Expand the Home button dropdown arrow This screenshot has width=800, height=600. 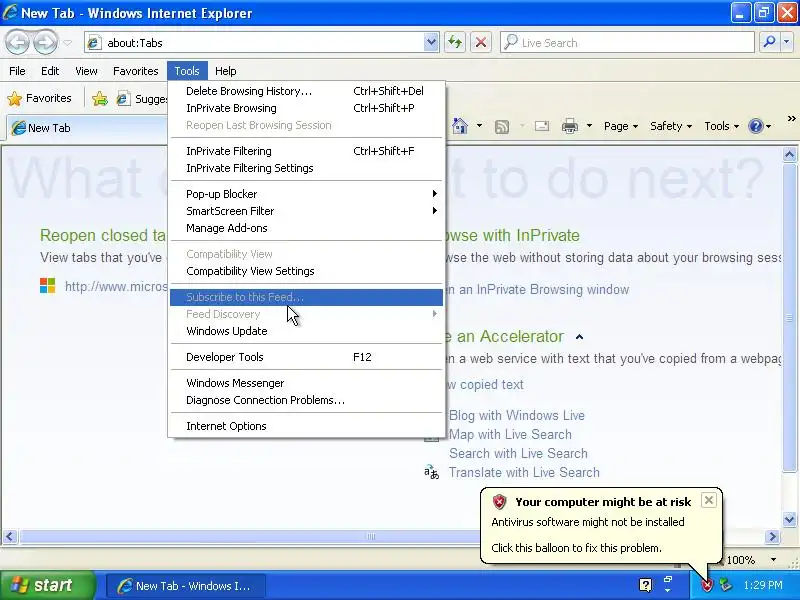[479, 126]
